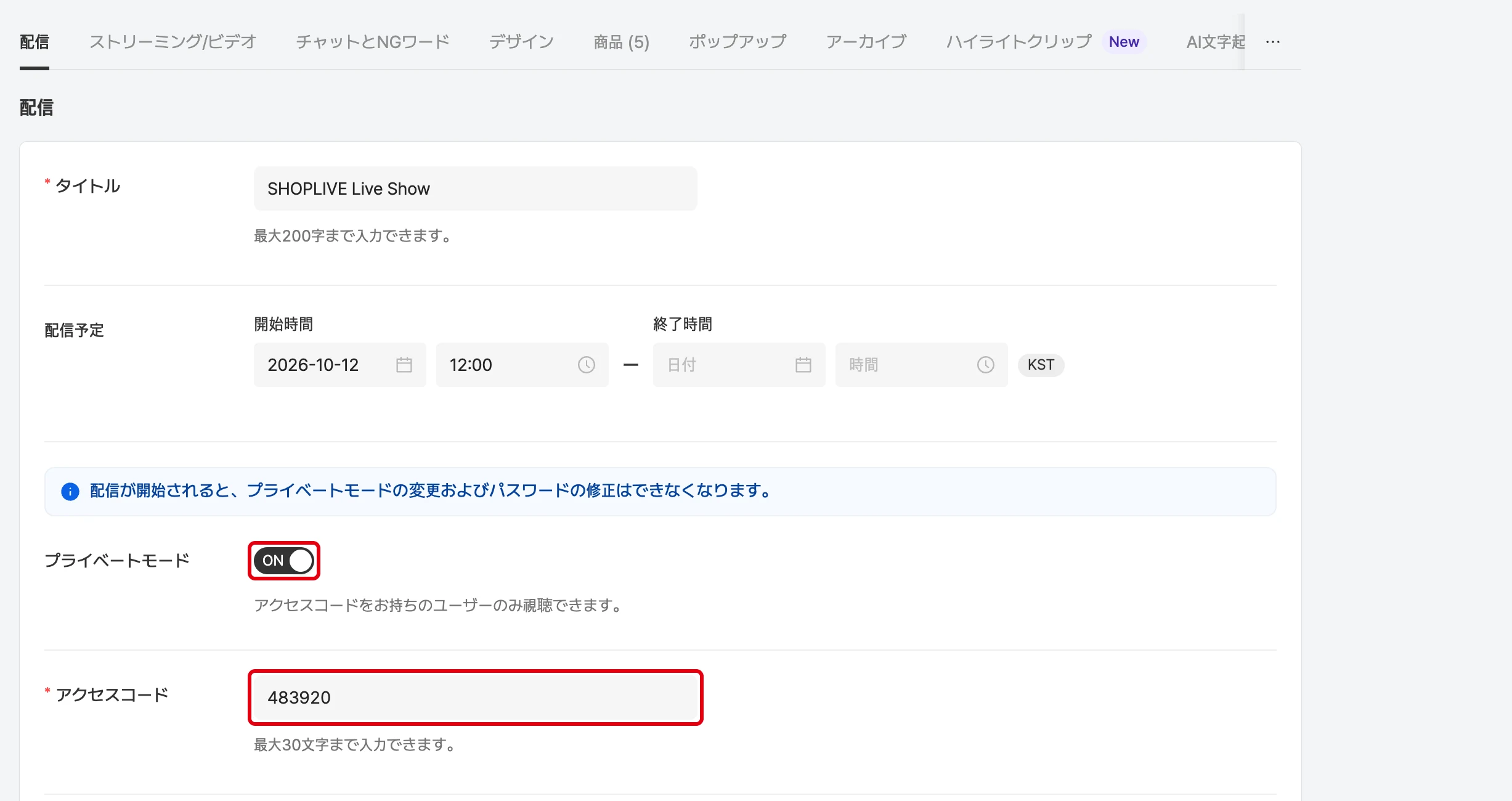Screen dimensions: 1512x801
Task: Open the start date calendar icon
Action: (x=404, y=365)
